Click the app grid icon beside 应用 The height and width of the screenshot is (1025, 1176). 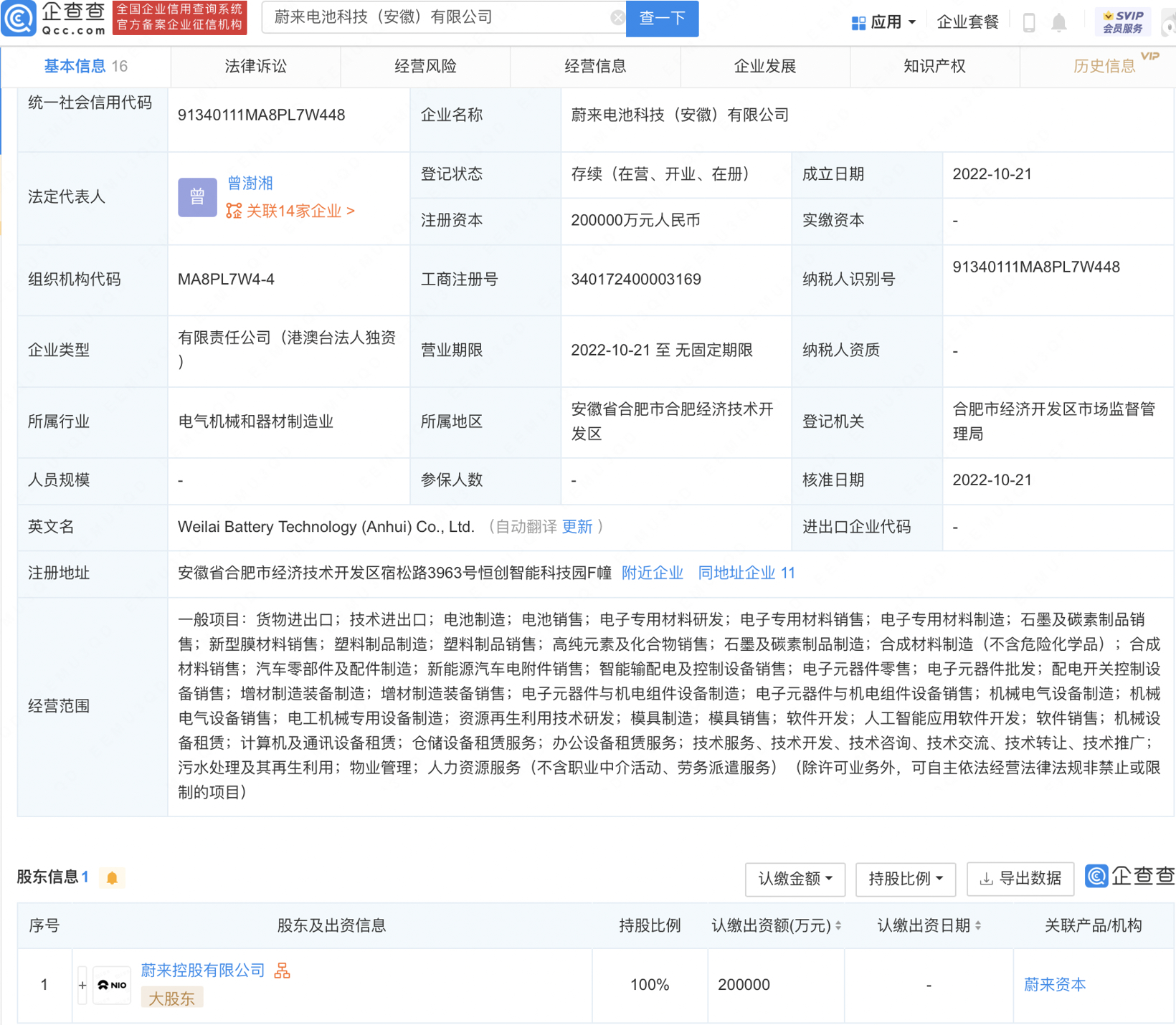click(x=858, y=22)
